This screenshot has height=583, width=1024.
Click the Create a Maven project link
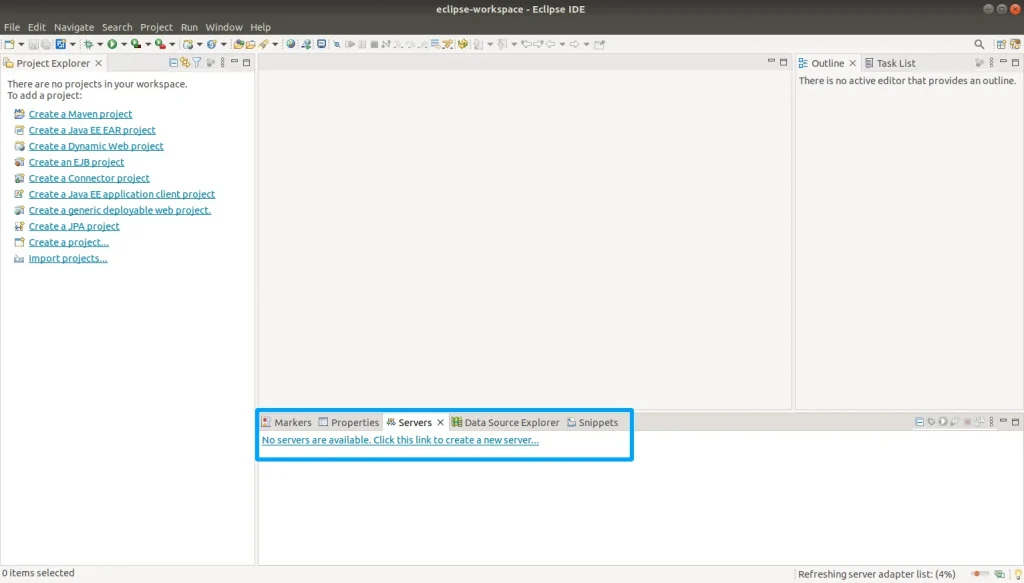click(x=80, y=114)
